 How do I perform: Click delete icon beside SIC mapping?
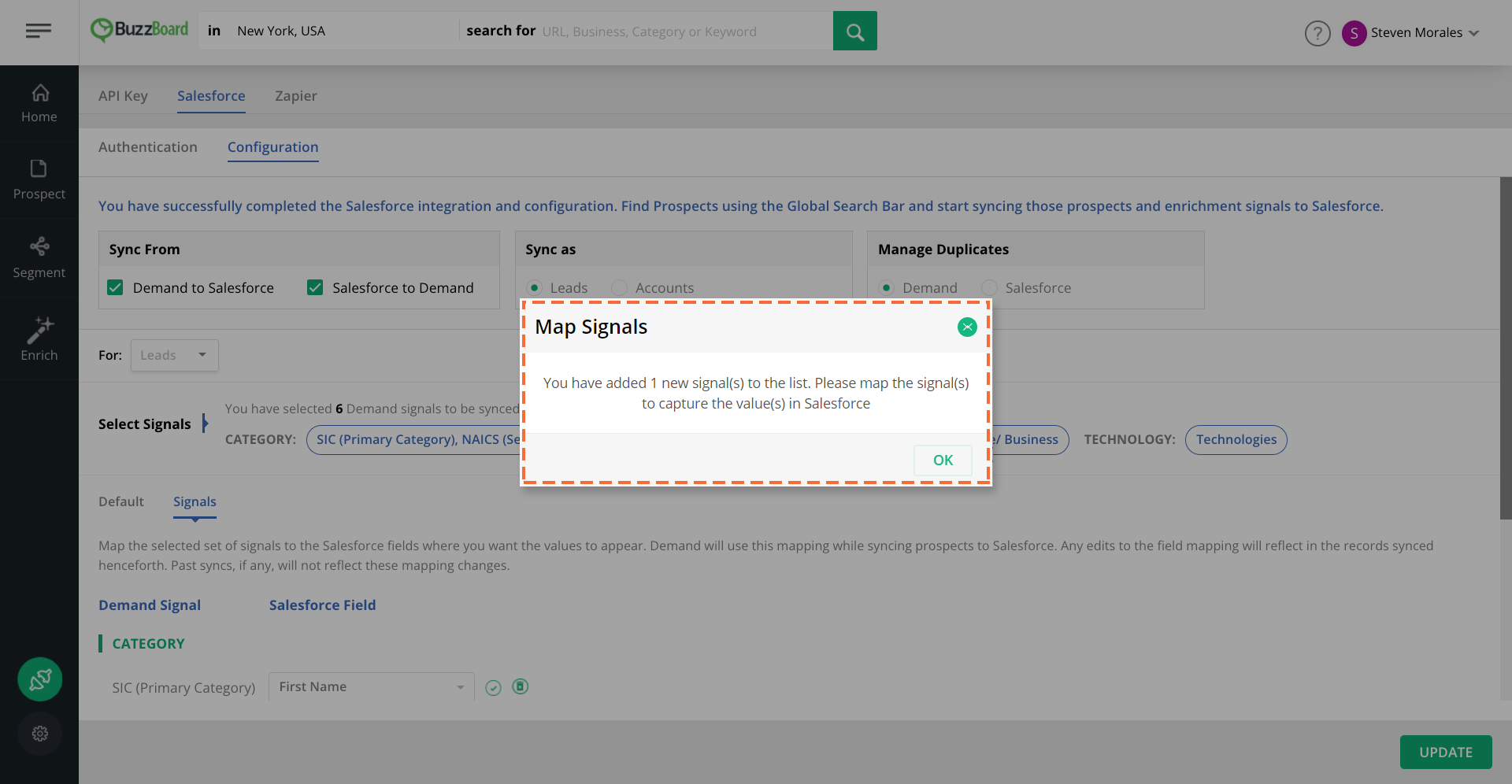(x=521, y=686)
